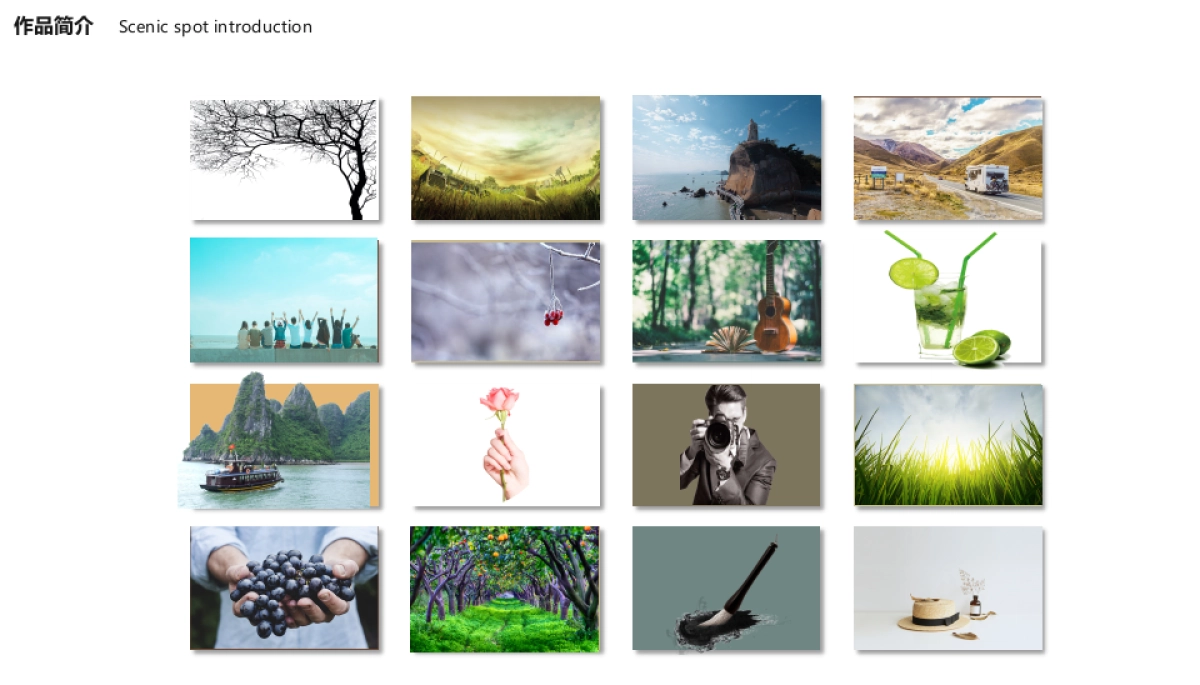
Task: Click the 作品简介 heading text
Action: tap(53, 27)
